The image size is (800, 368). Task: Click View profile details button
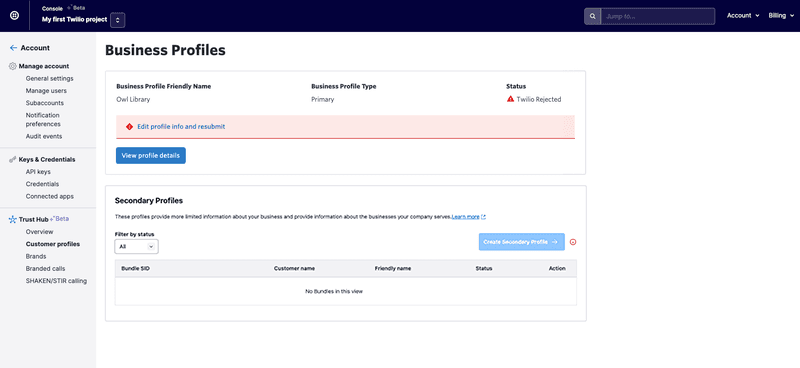[x=151, y=156]
